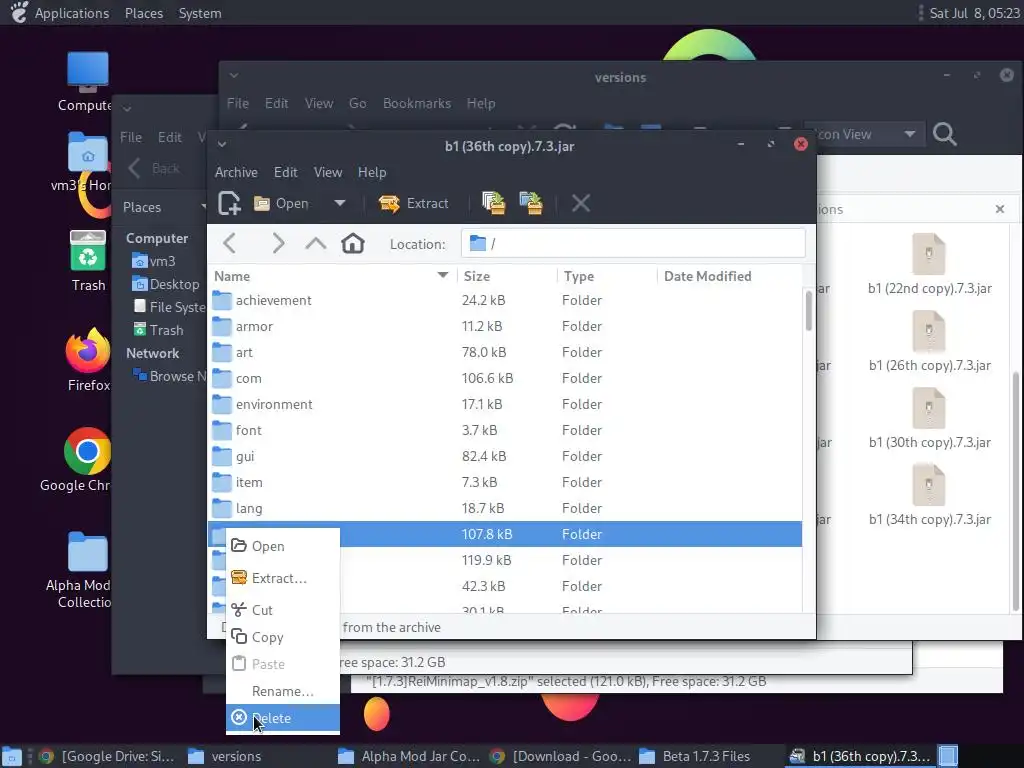The width and height of the screenshot is (1024, 768).
Task: Open the Icon View dropdown in versions window
Action: (865, 135)
